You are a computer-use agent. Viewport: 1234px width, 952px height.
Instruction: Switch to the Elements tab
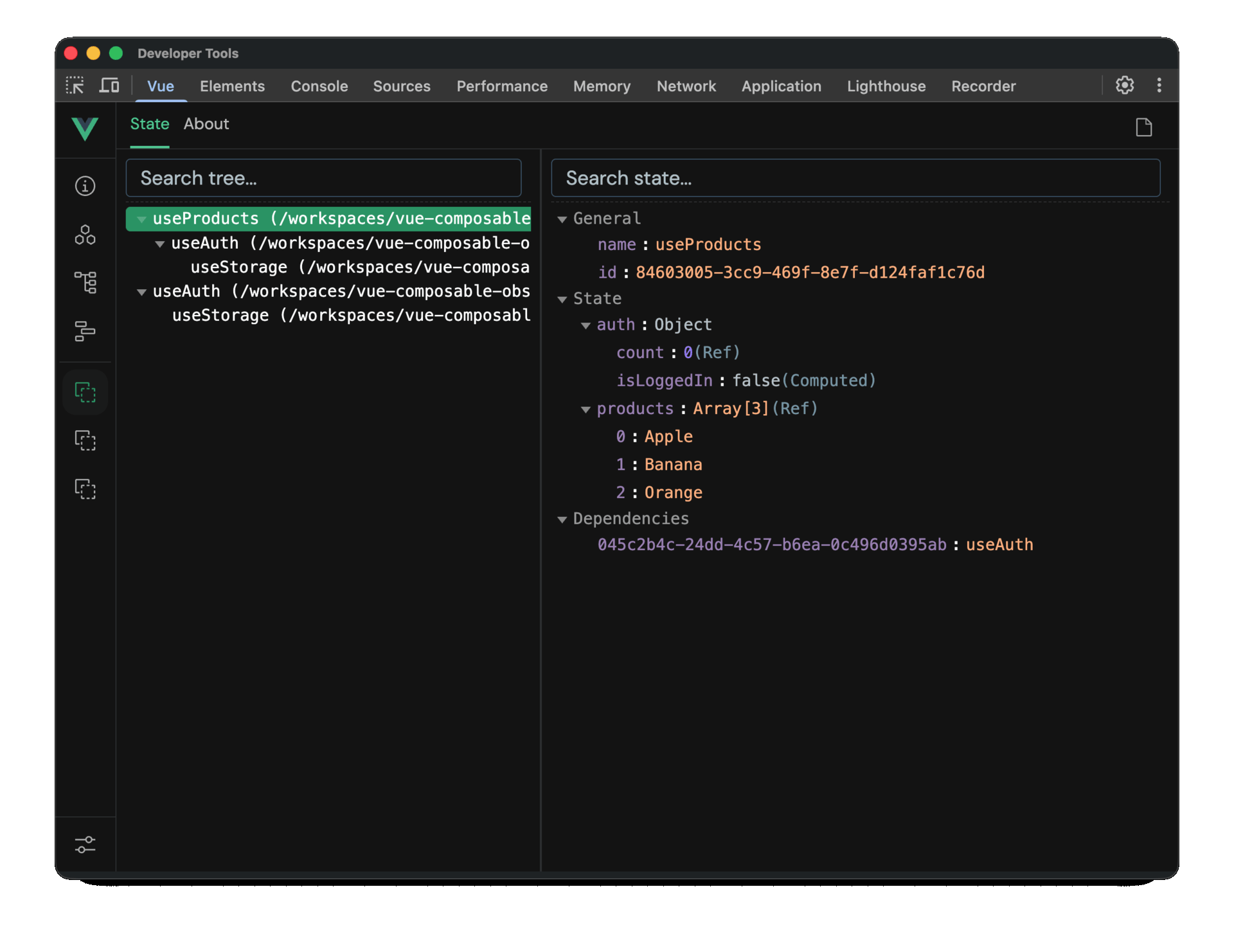click(232, 86)
